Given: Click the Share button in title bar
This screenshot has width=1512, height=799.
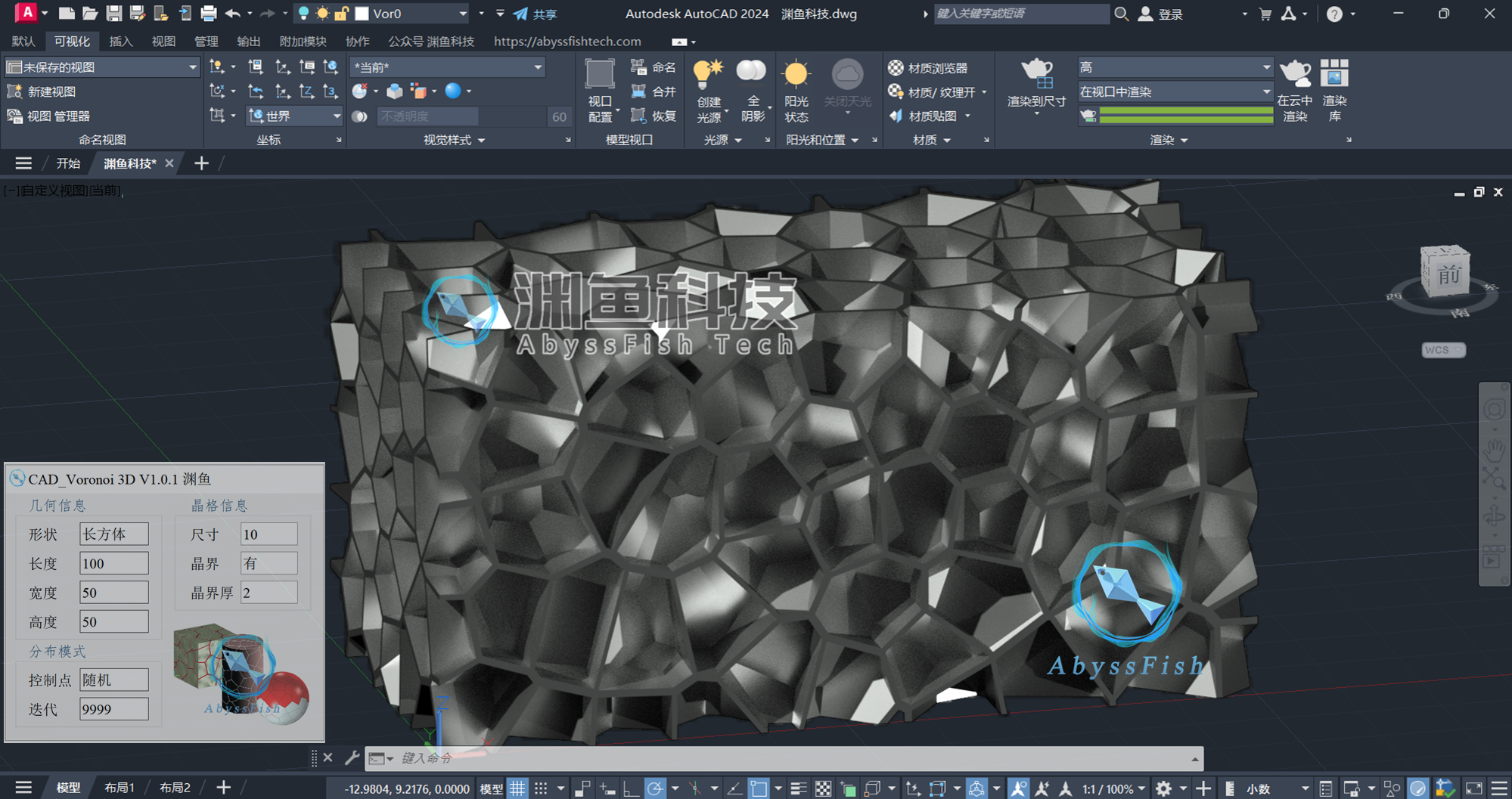Looking at the screenshot, I should [536, 14].
